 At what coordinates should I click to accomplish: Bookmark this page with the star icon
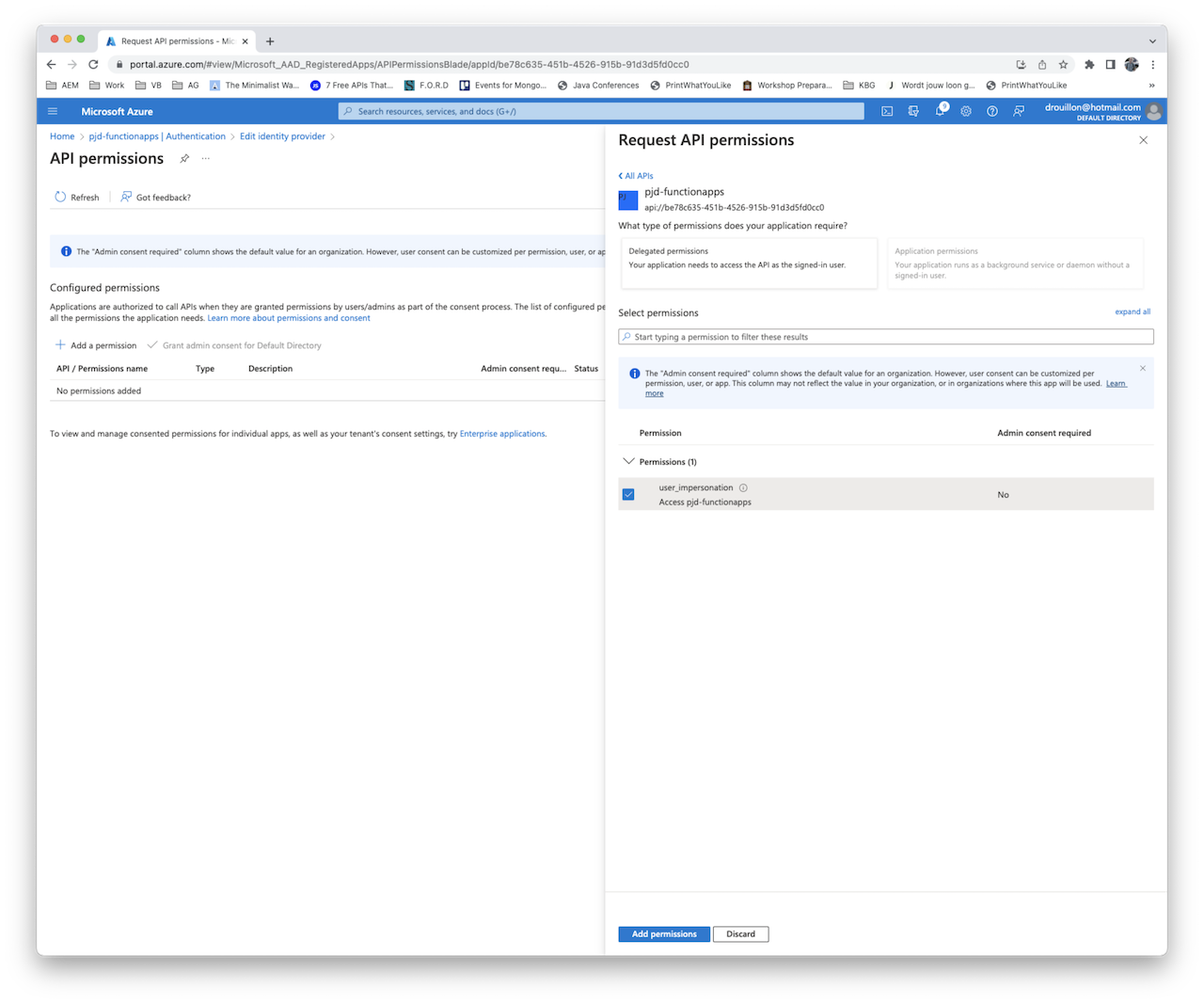coord(1063,64)
